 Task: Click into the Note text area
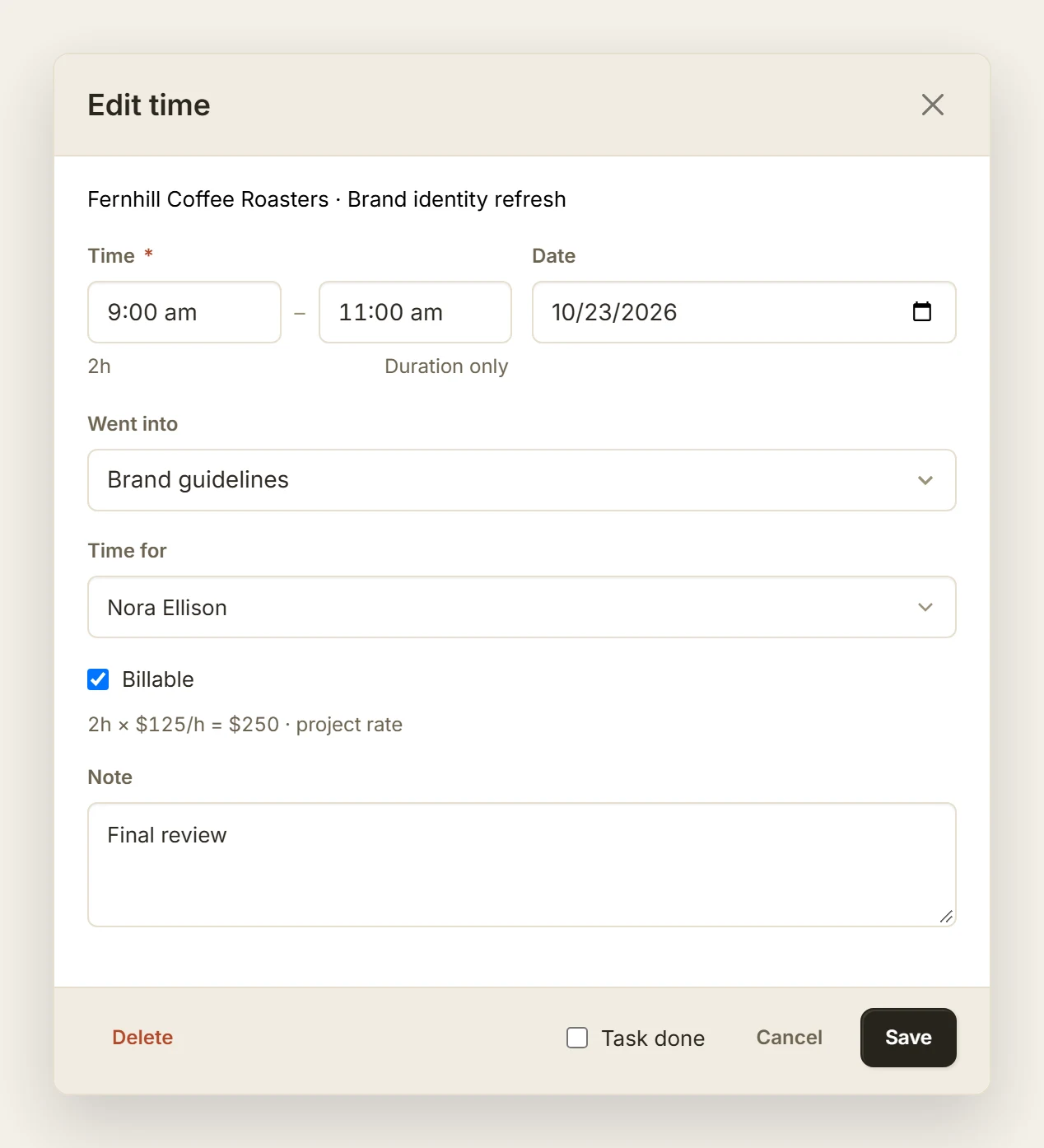[522, 865]
